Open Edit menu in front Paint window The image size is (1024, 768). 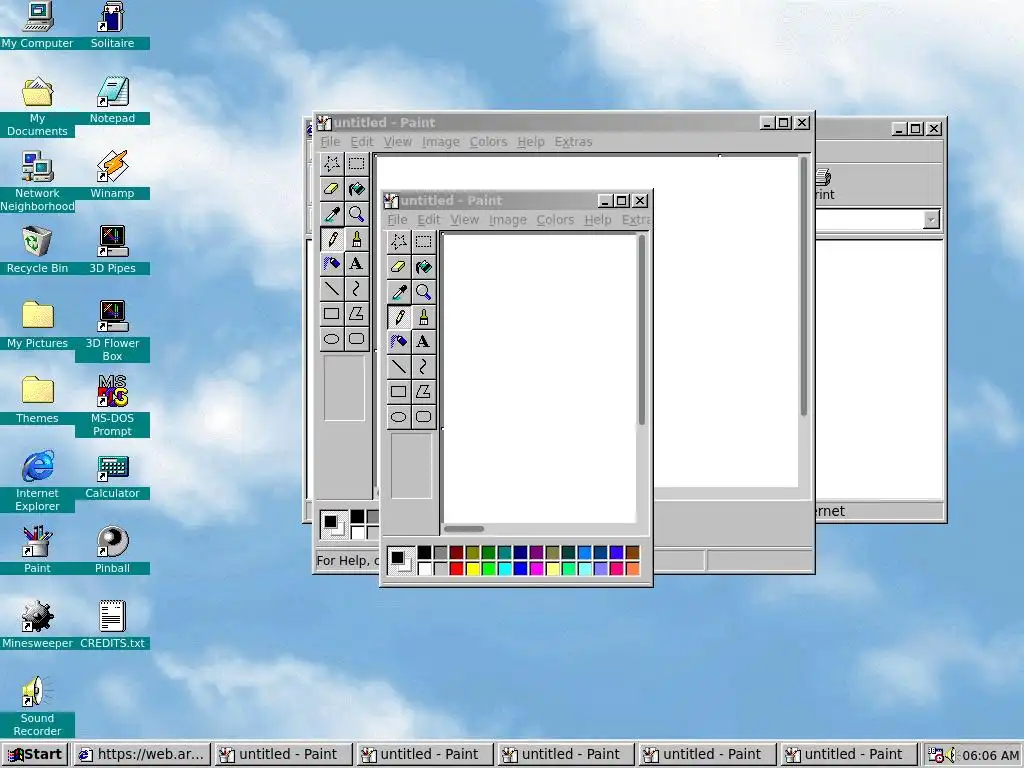pyautogui.click(x=428, y=220)
